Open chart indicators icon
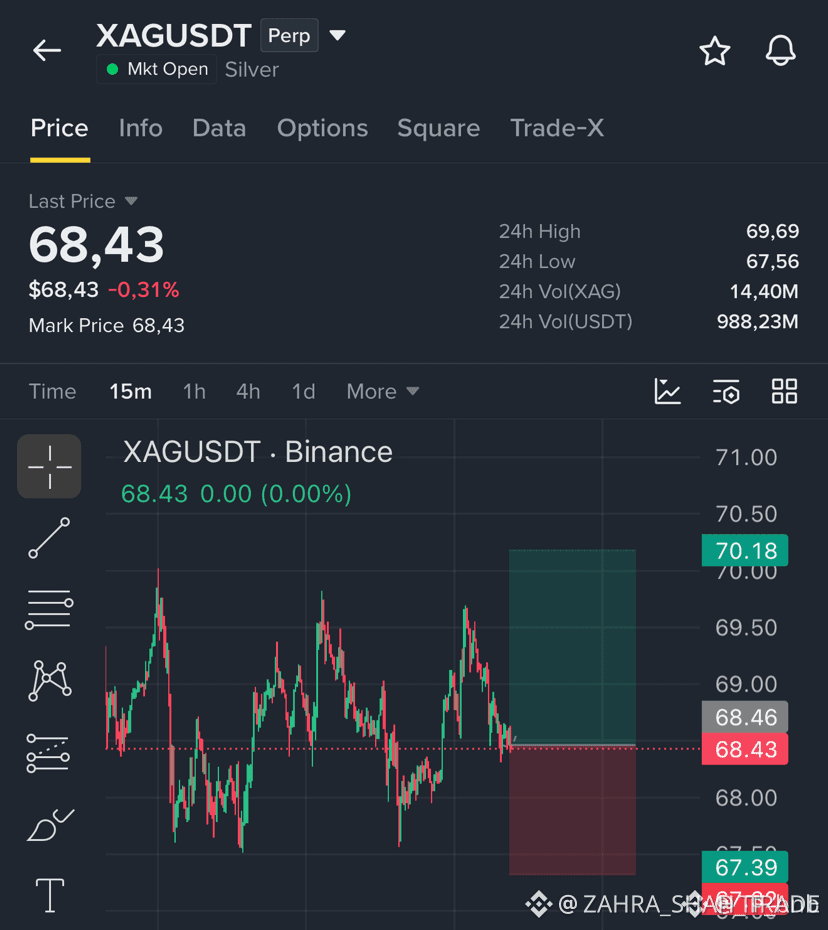The image size is (828, 930). pos(667,391)
